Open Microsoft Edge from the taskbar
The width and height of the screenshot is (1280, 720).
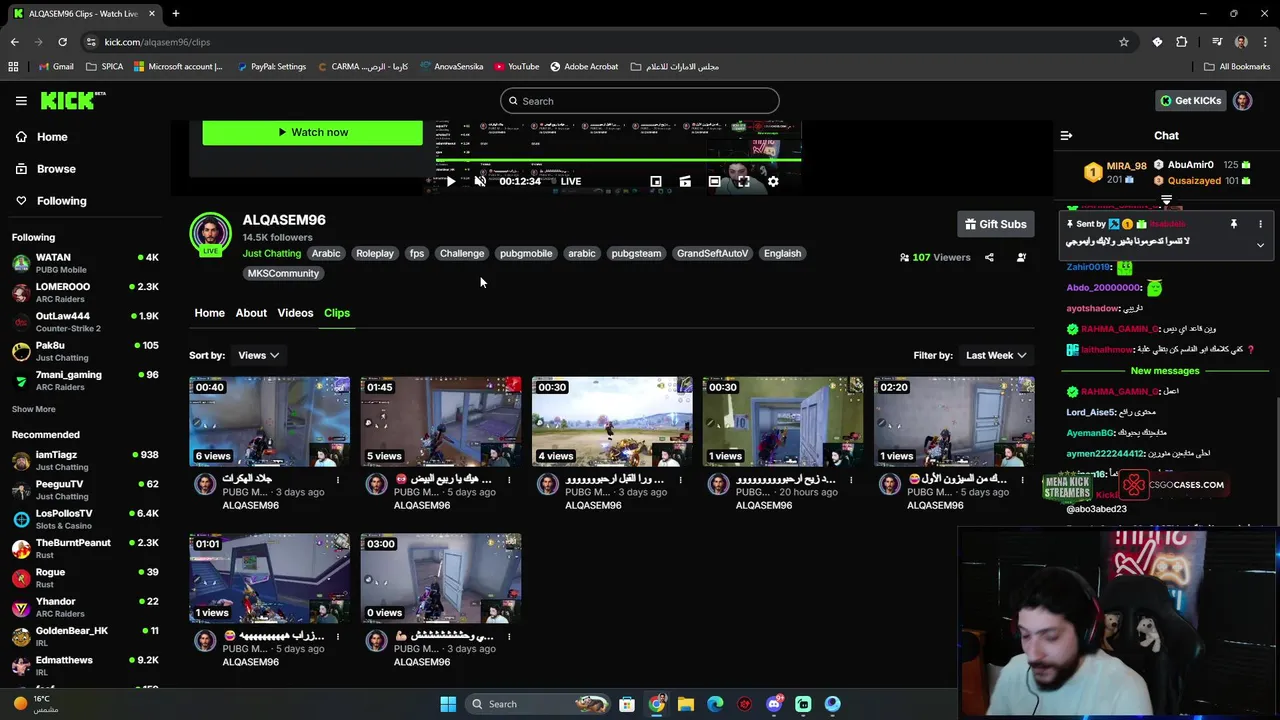tap(715, 704)
